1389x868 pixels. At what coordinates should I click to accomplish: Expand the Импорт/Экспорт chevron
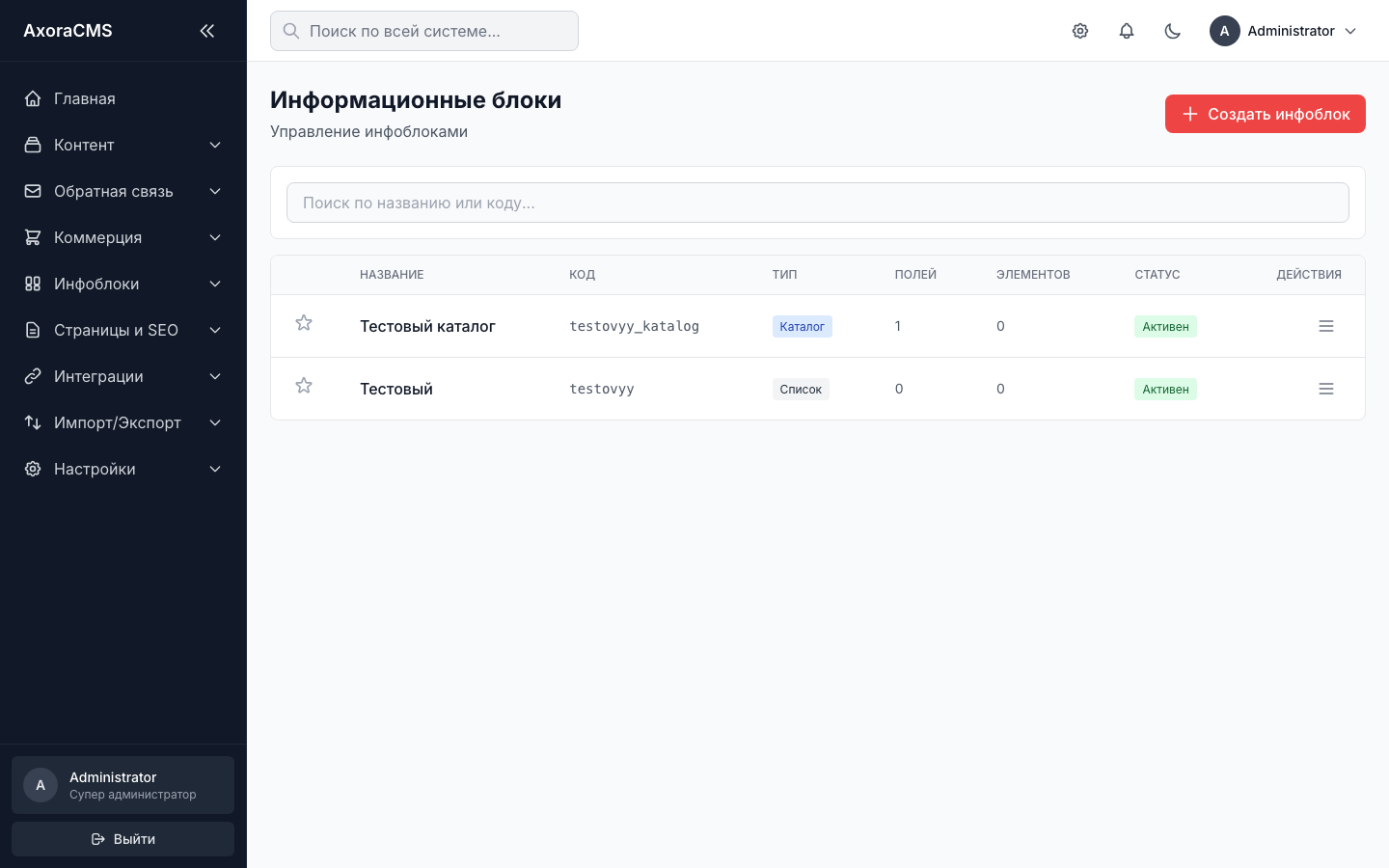(x=215, y=422)
